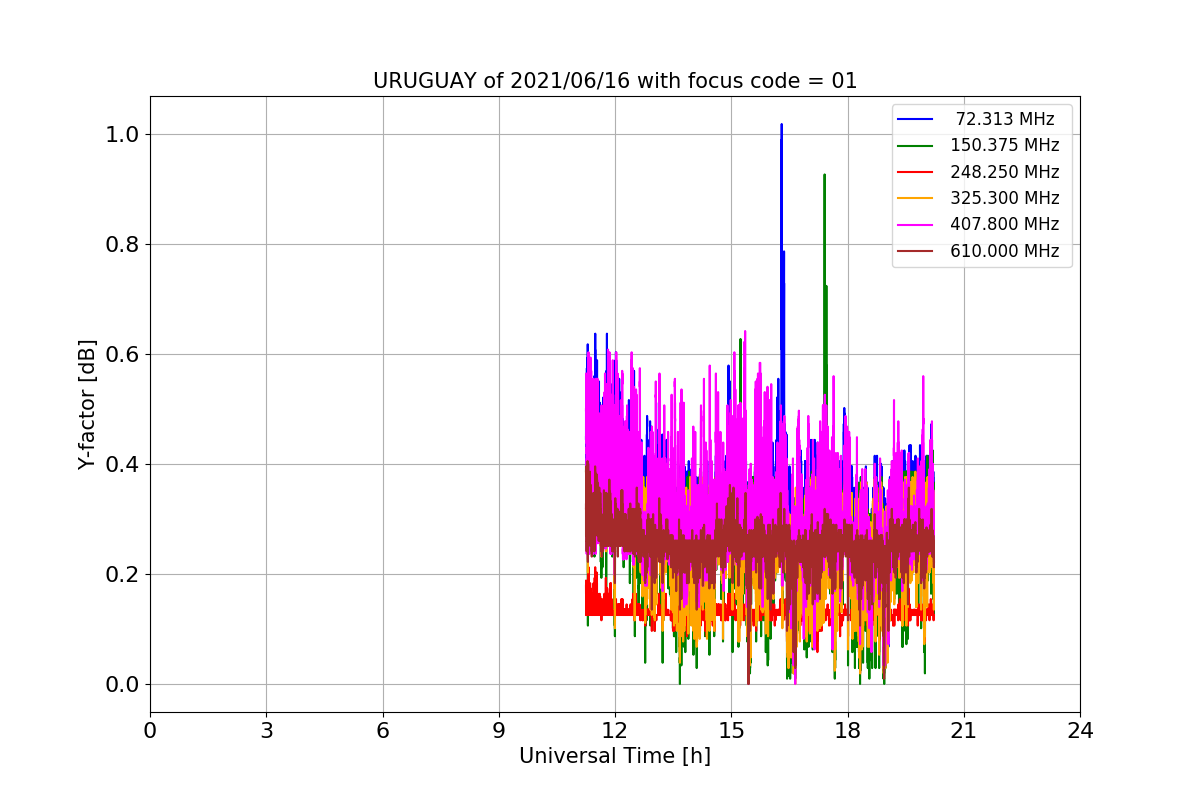This screenshot has height=800, width=1200.
Task: Click the blue line swatch in legend
Action: [x=915, y=119]
